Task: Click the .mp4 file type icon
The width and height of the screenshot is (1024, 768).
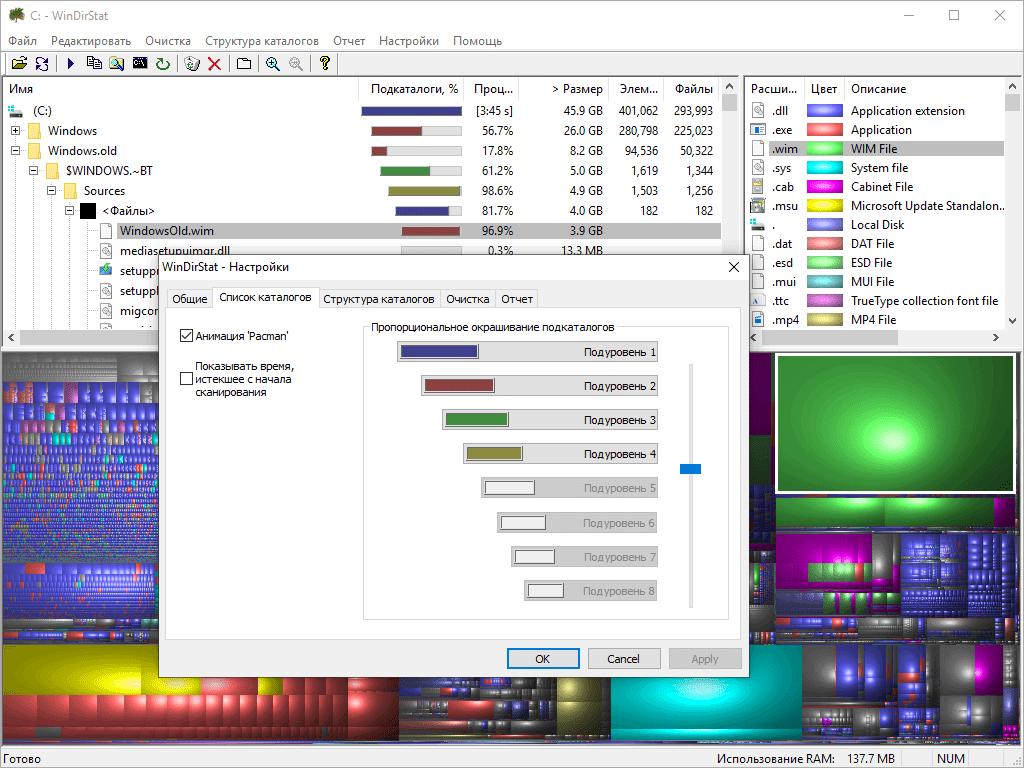Action: point(758,319)
